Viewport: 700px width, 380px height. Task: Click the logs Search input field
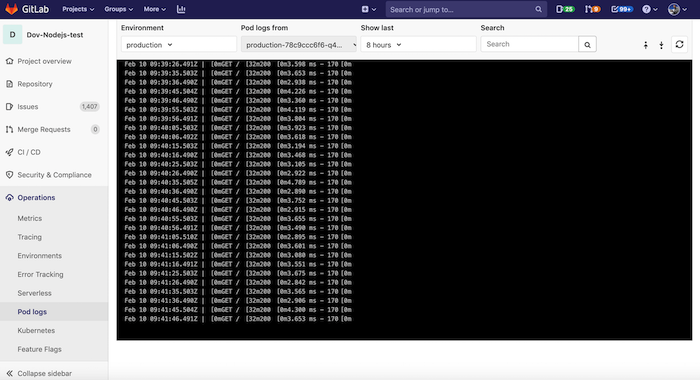tap(529, 44)
